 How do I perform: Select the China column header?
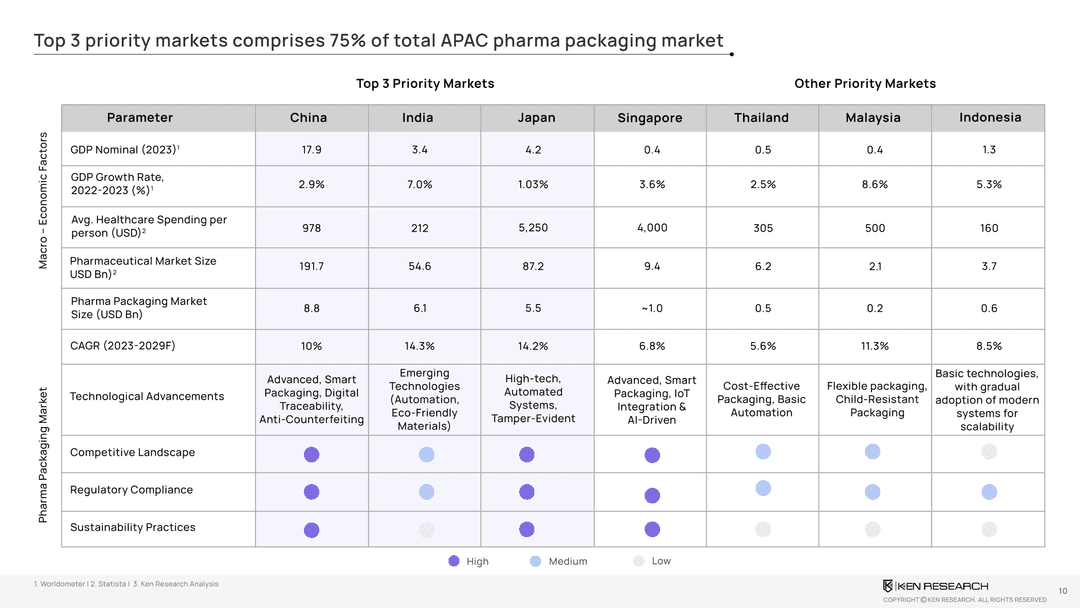click(308, 118)
